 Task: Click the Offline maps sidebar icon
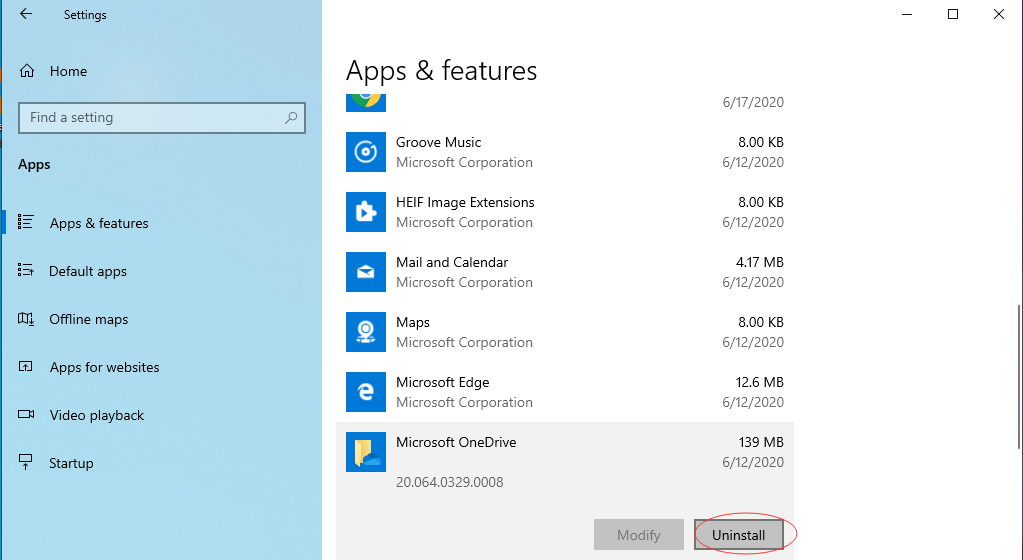[25, 319]
